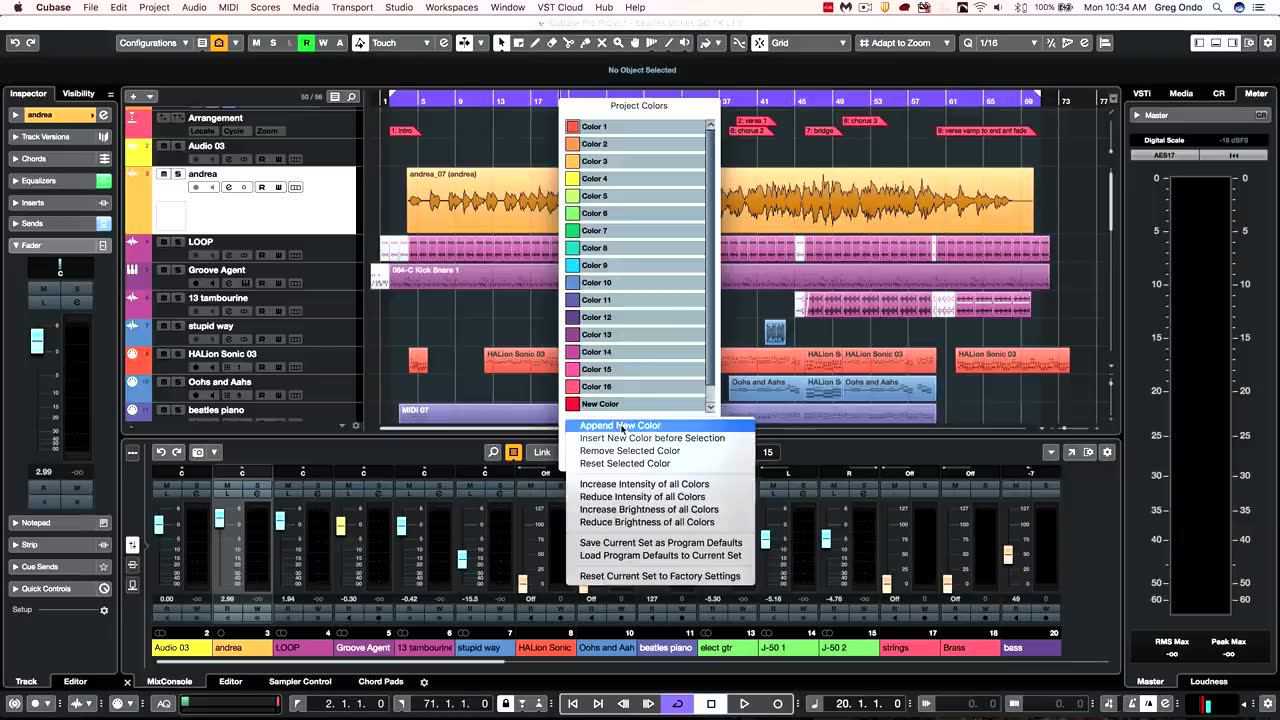
Task: Toggle the green R read automation button
Action: pos(306,43)
